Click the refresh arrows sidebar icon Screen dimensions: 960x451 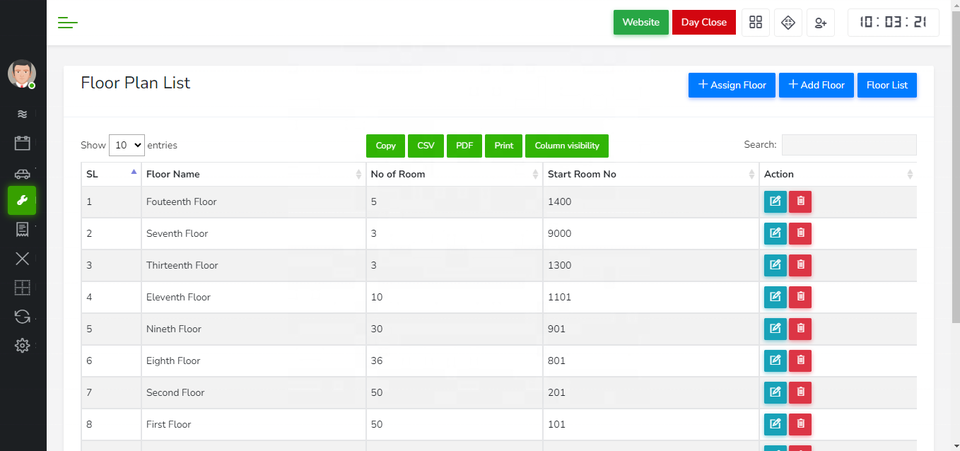22,317
